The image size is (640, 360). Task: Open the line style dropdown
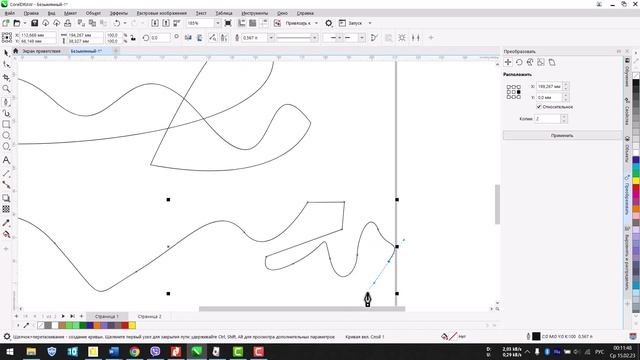314,38
